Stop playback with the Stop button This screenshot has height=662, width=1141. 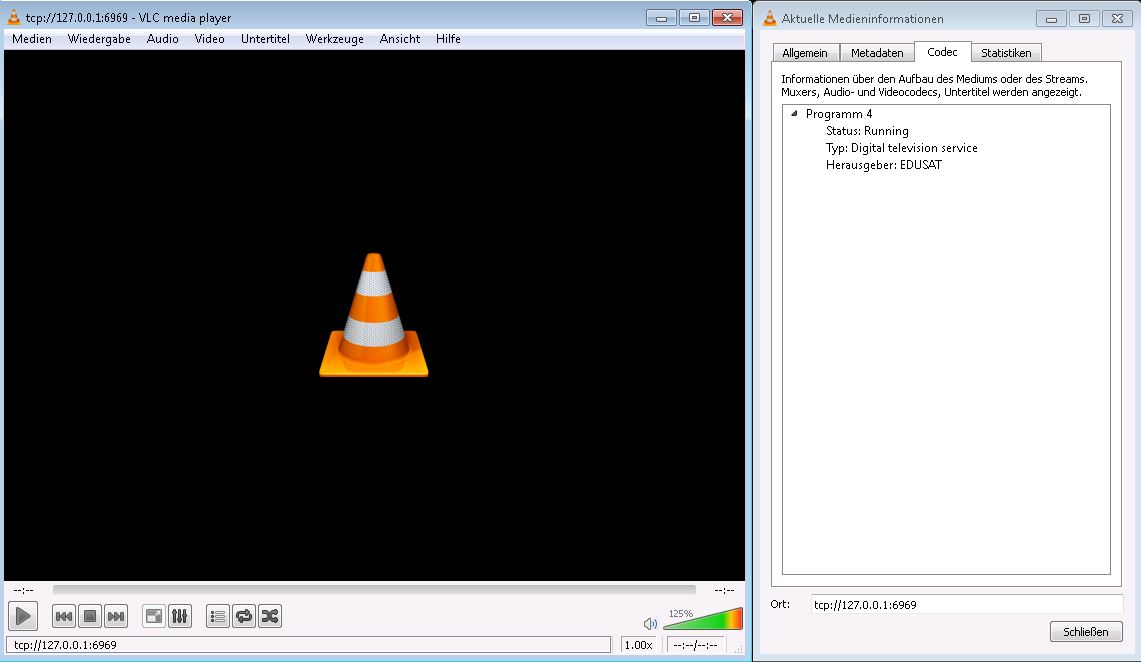pos(90,616)
